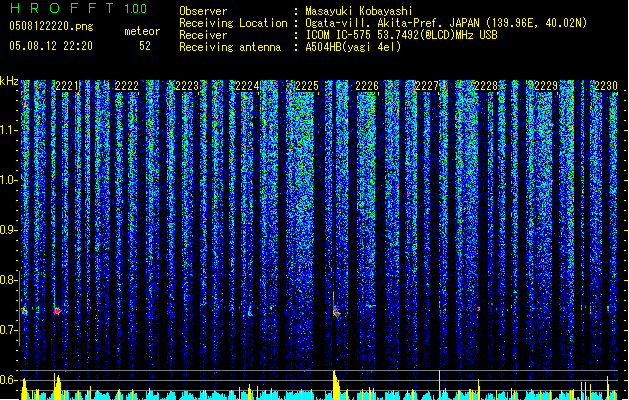
Task: Click the 2226 time marker
Action: (x=367, y=86)
